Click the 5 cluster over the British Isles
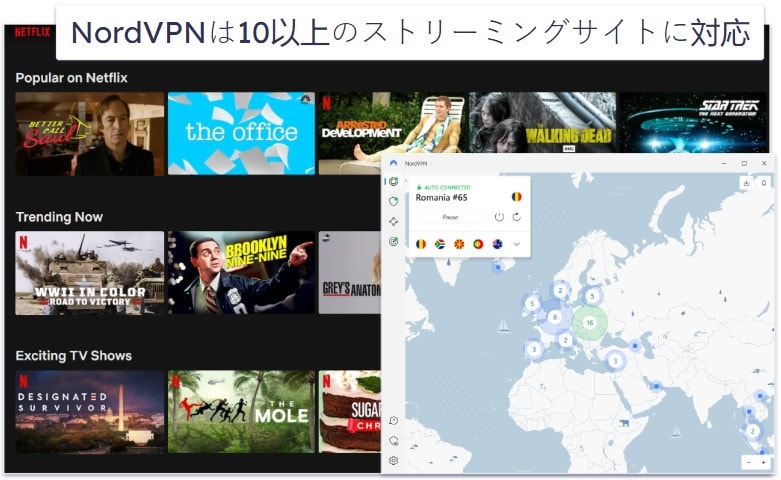This screenshot has width=781, height=480. point(532,303)
